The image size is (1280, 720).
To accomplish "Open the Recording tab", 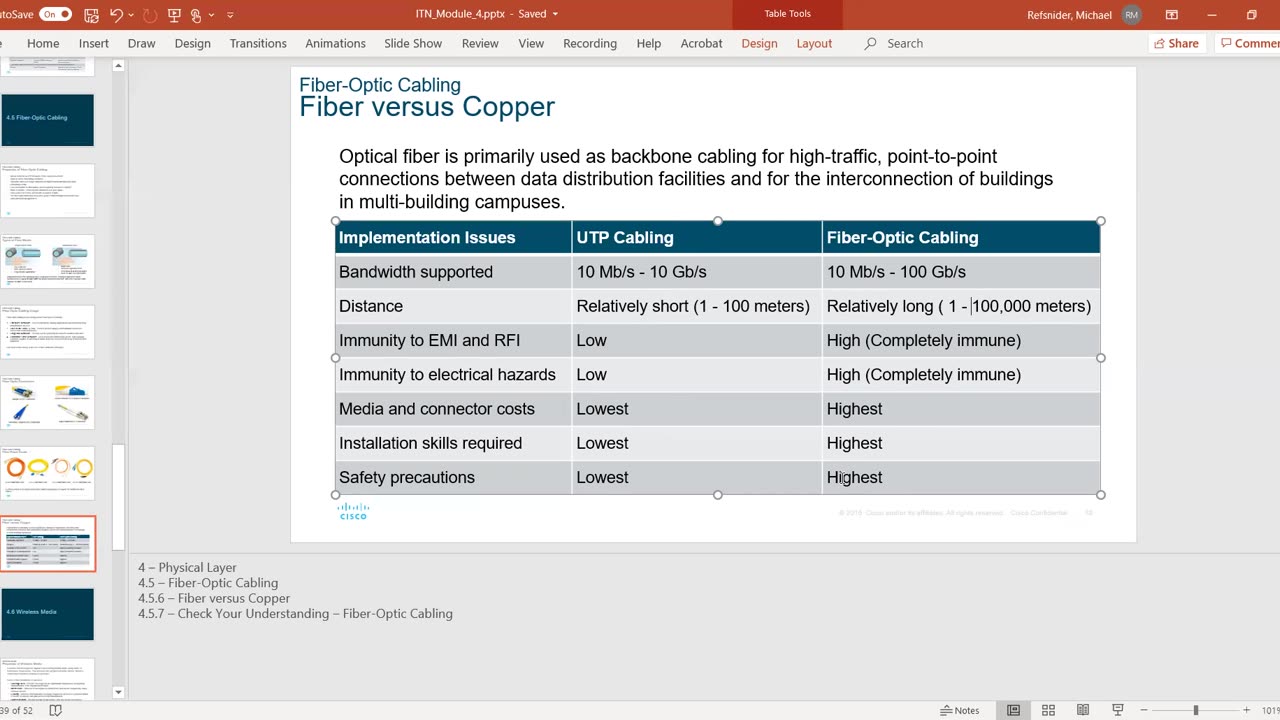I will click(590, 43).
